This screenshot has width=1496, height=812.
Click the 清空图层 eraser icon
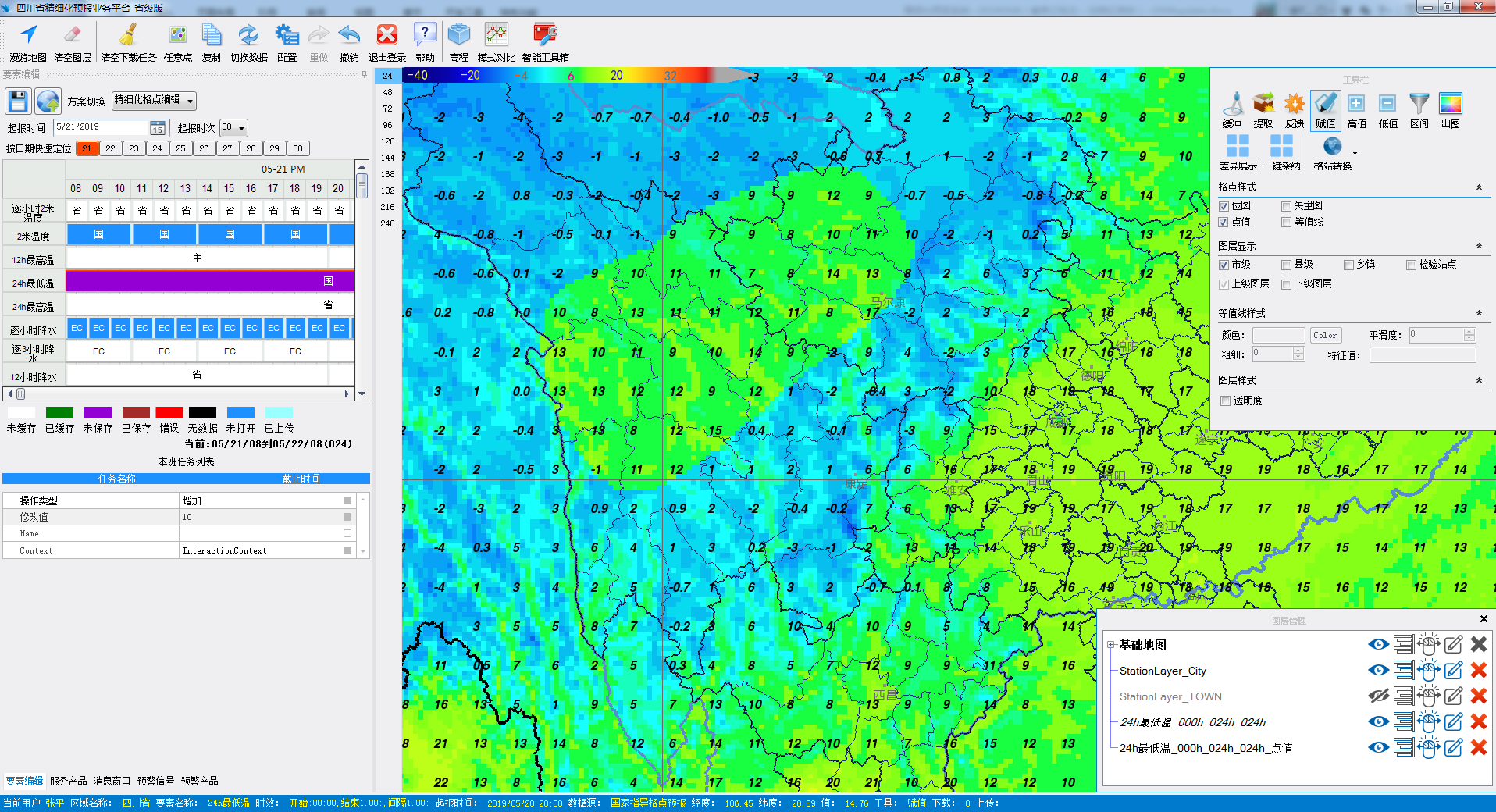tap(72, 35)
